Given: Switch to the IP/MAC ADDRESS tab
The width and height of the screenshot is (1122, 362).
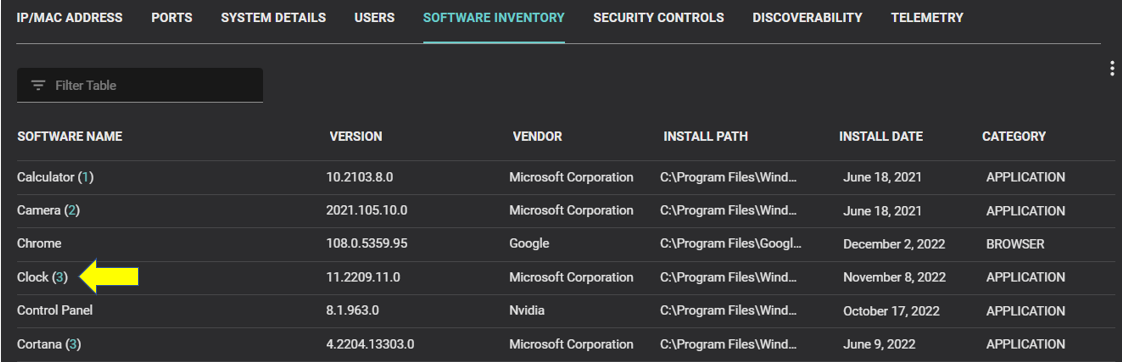Looking at the screenshot, I should click(x=69, y=18).
